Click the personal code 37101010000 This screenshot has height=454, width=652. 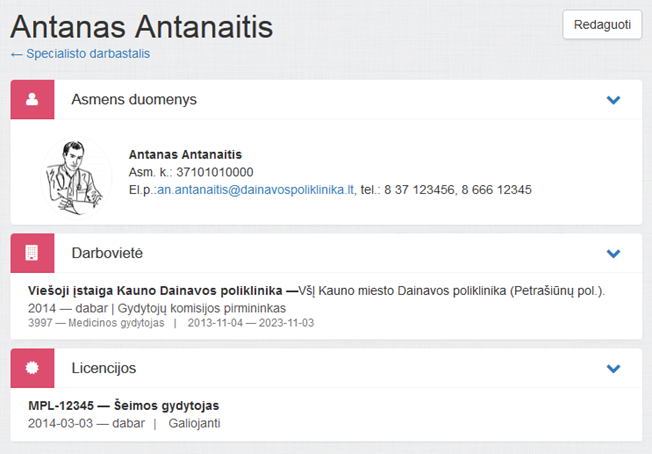212,172
